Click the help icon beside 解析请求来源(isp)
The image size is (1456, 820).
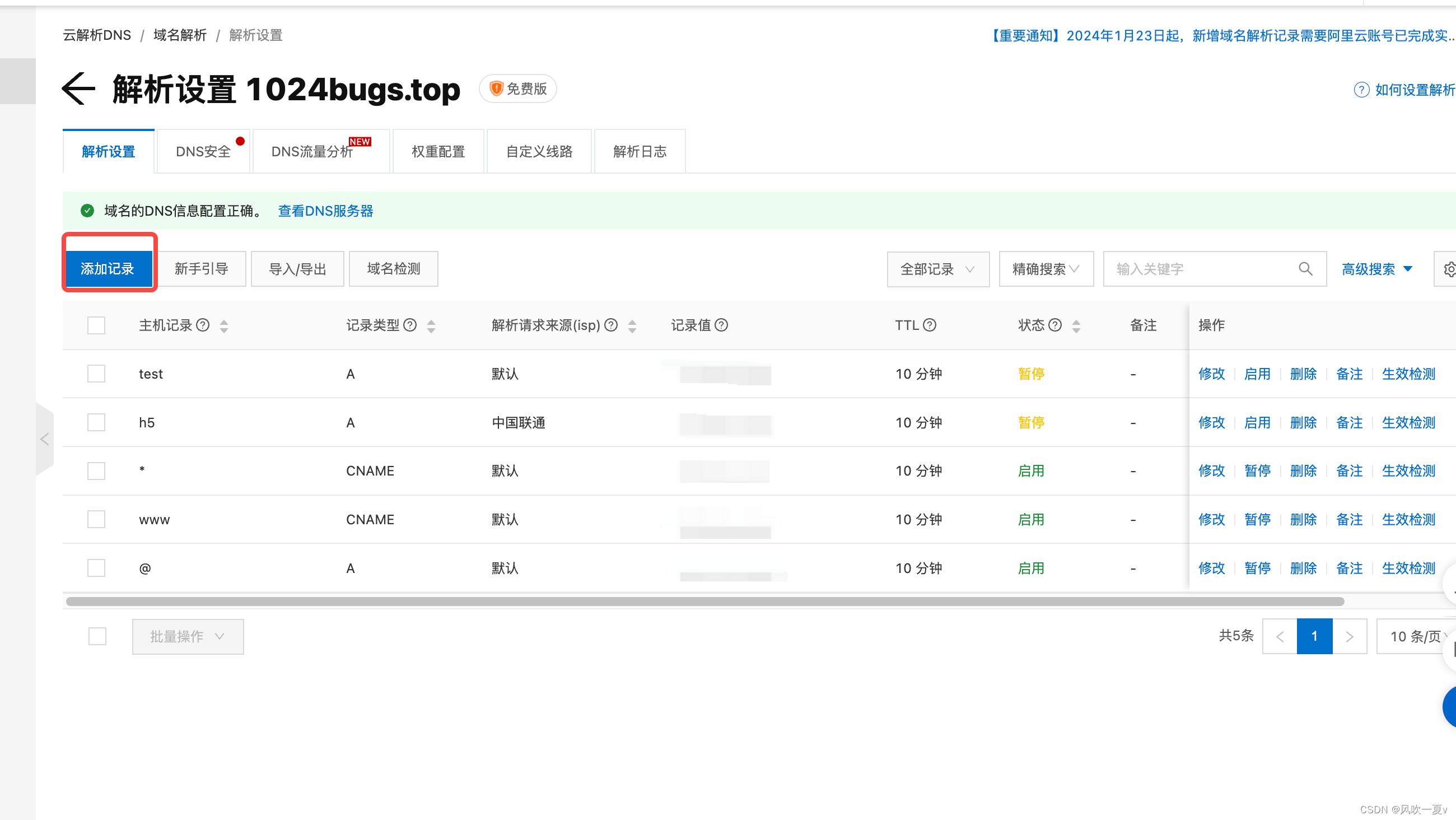[x=611, y=325]
